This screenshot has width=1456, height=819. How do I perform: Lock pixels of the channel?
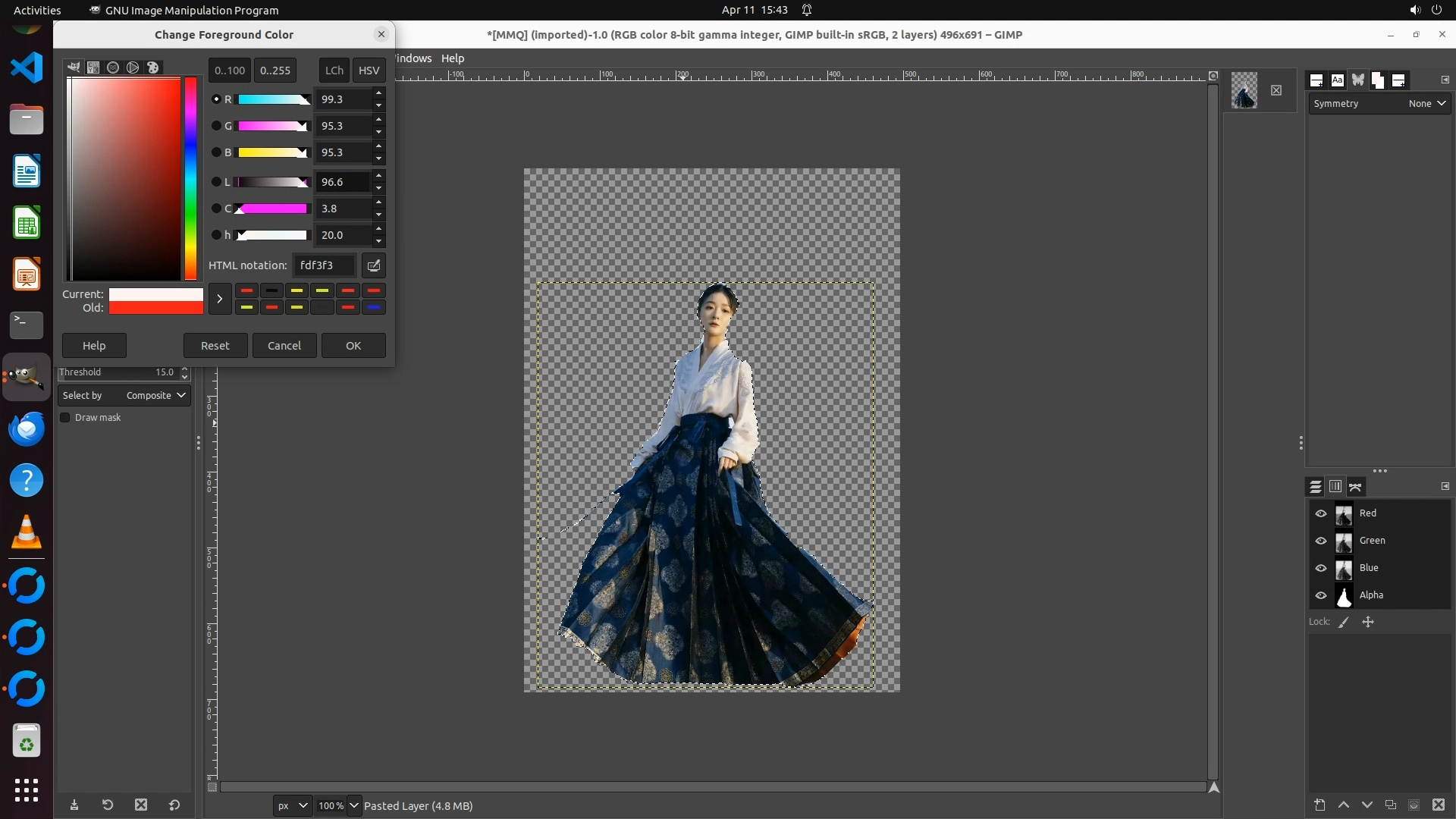coord(1344,622)
